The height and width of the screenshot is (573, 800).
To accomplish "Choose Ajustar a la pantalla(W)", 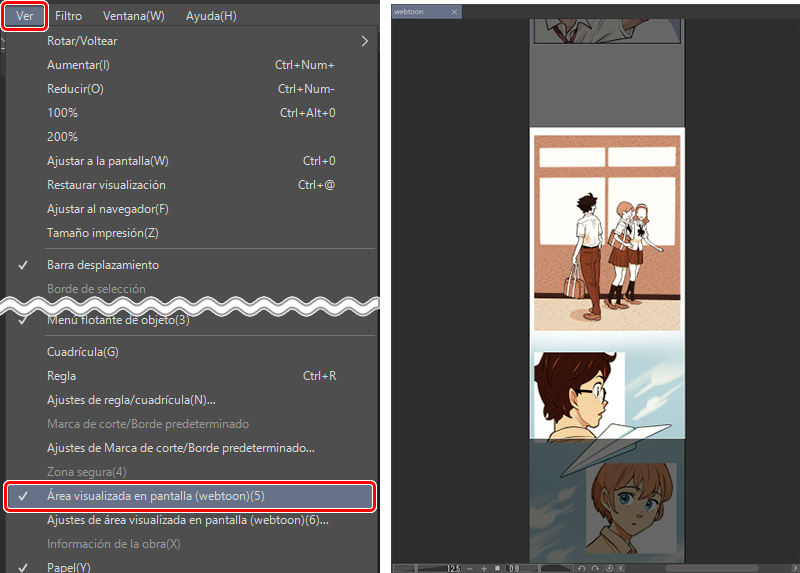I will (x=108, y=161).
